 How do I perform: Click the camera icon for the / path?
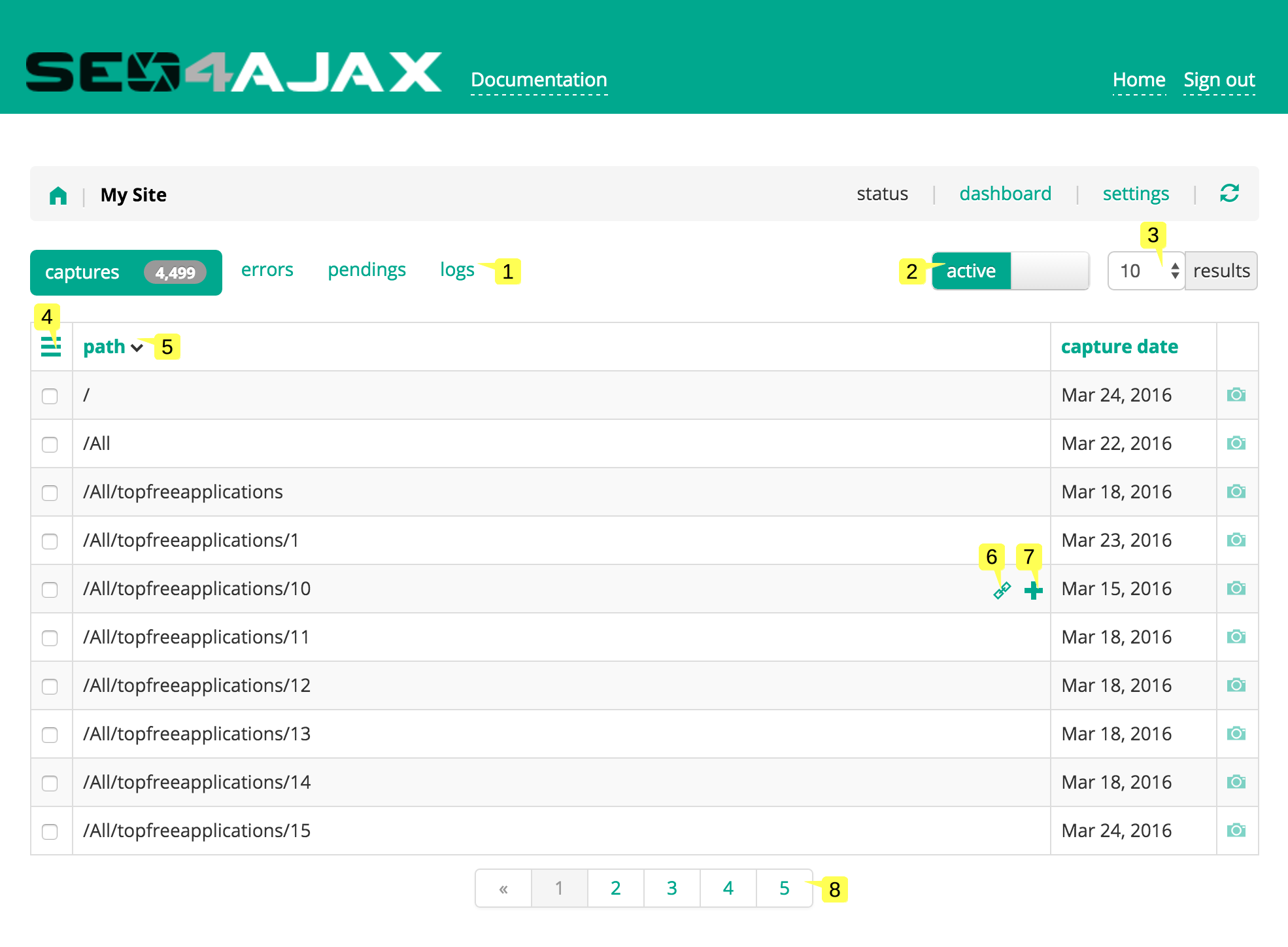[1236, 395]
